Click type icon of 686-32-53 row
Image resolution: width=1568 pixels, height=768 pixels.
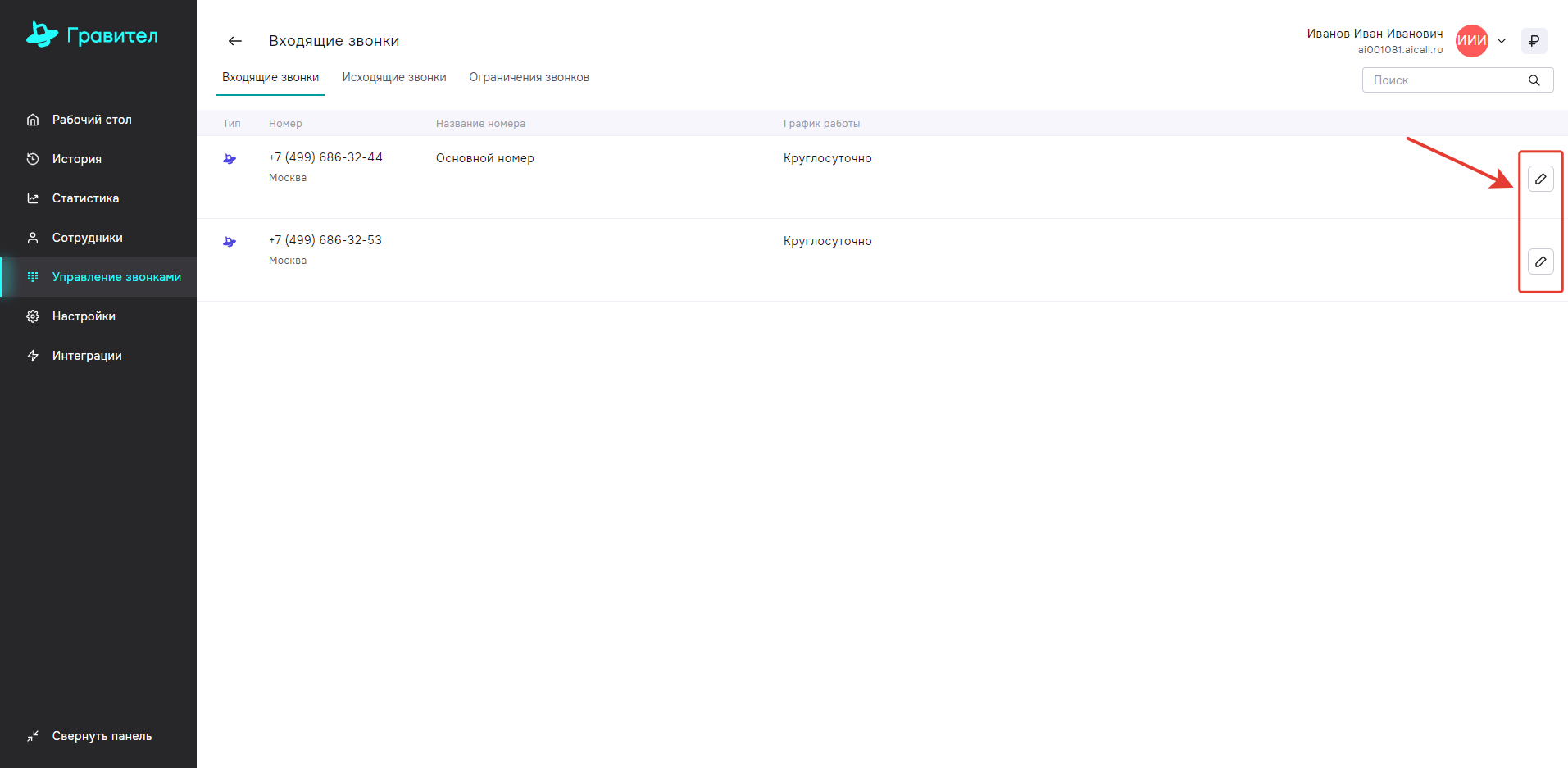pos(230,242)
